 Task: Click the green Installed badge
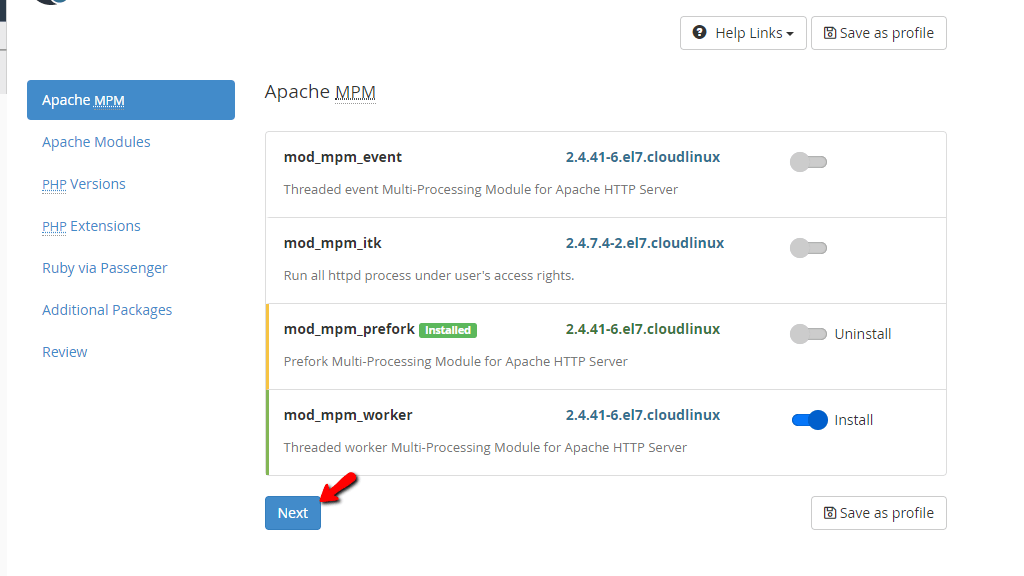tap(448, 330)
